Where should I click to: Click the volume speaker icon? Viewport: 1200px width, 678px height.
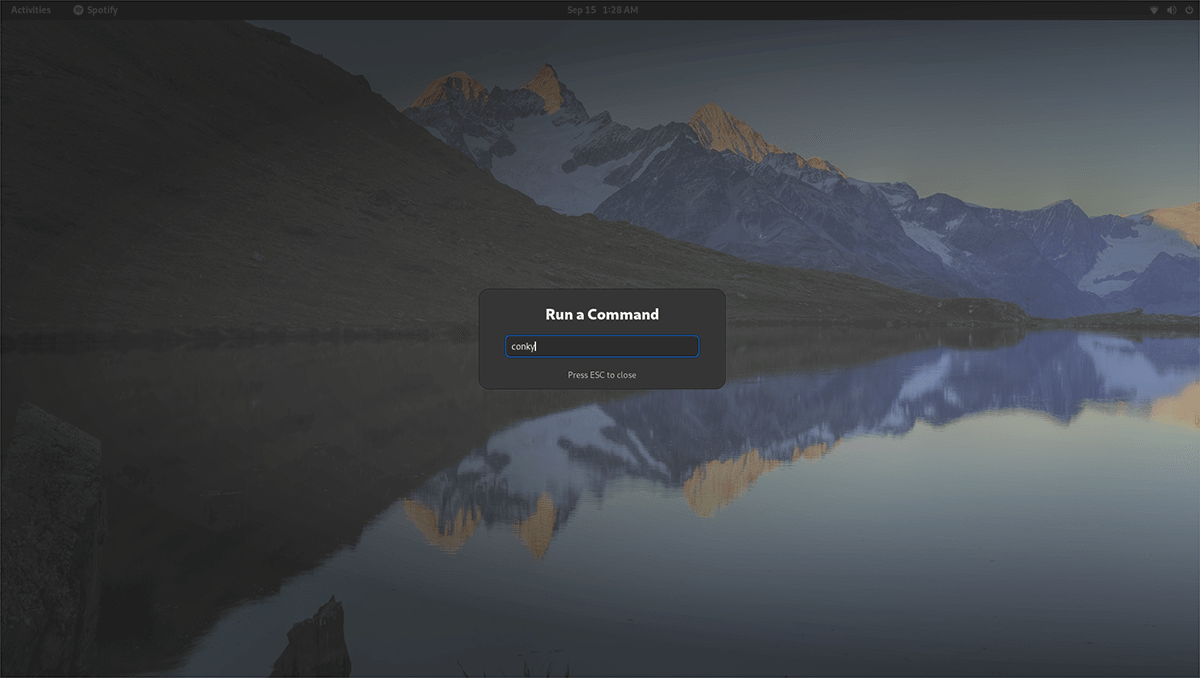coord(1170,10)
